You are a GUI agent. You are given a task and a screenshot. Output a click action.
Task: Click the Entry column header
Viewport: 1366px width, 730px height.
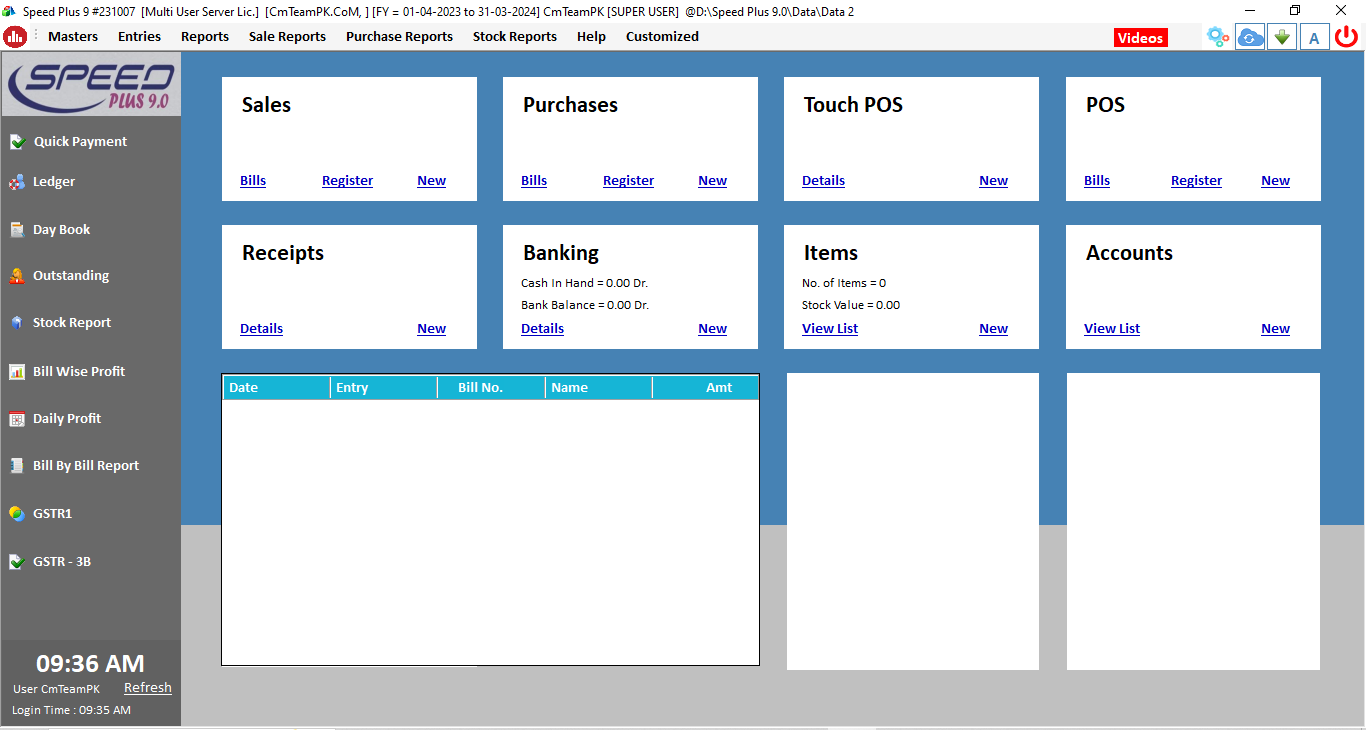click(384, 388)
